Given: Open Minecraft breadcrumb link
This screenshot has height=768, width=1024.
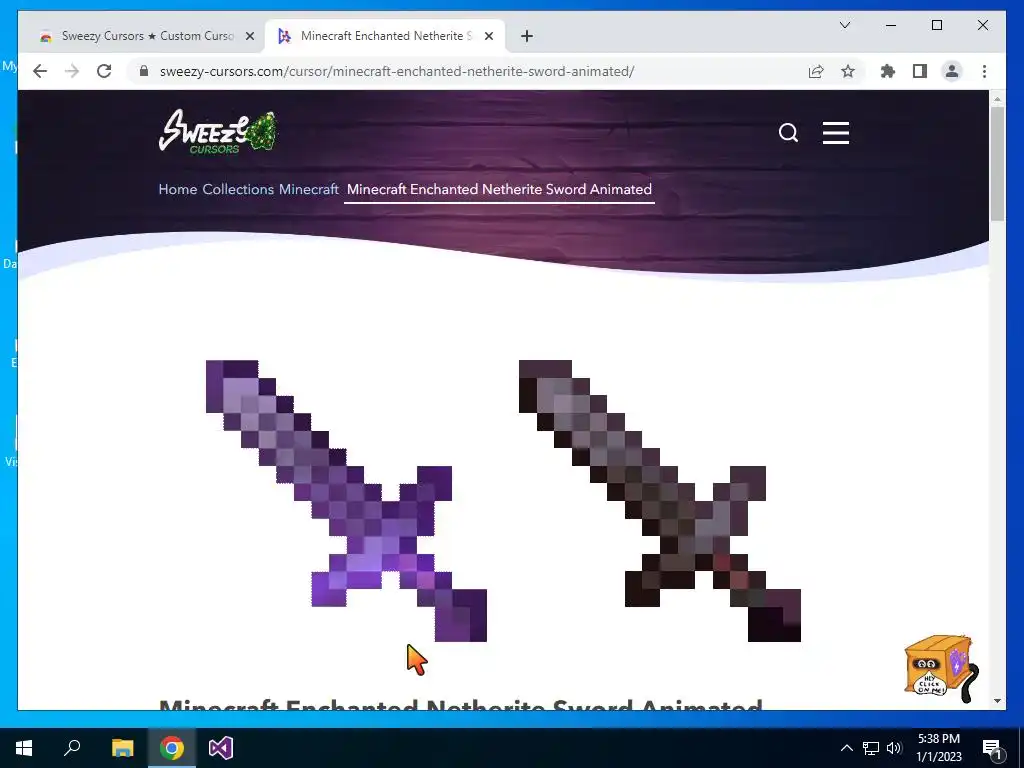Looking at the screenshot, I should [x=308, y=189].
